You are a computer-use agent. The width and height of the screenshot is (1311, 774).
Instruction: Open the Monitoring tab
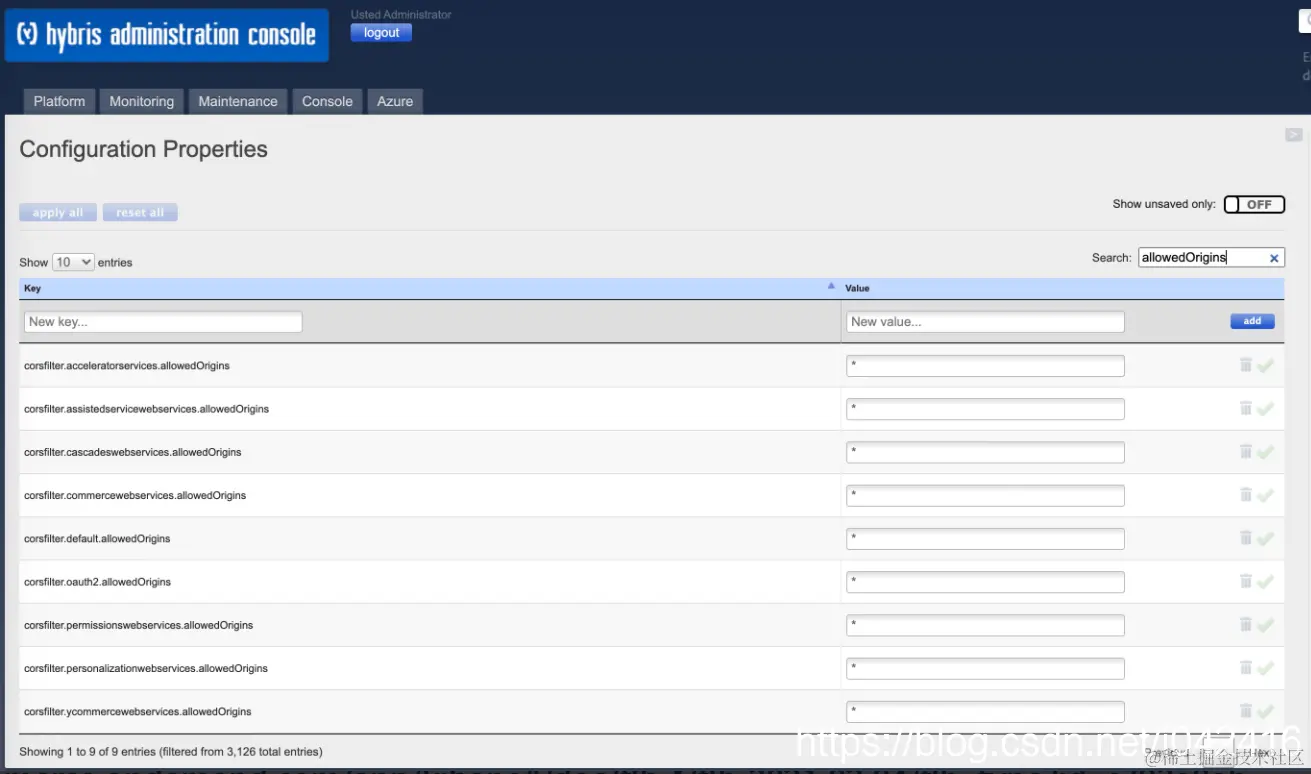[x=141, y=101]
